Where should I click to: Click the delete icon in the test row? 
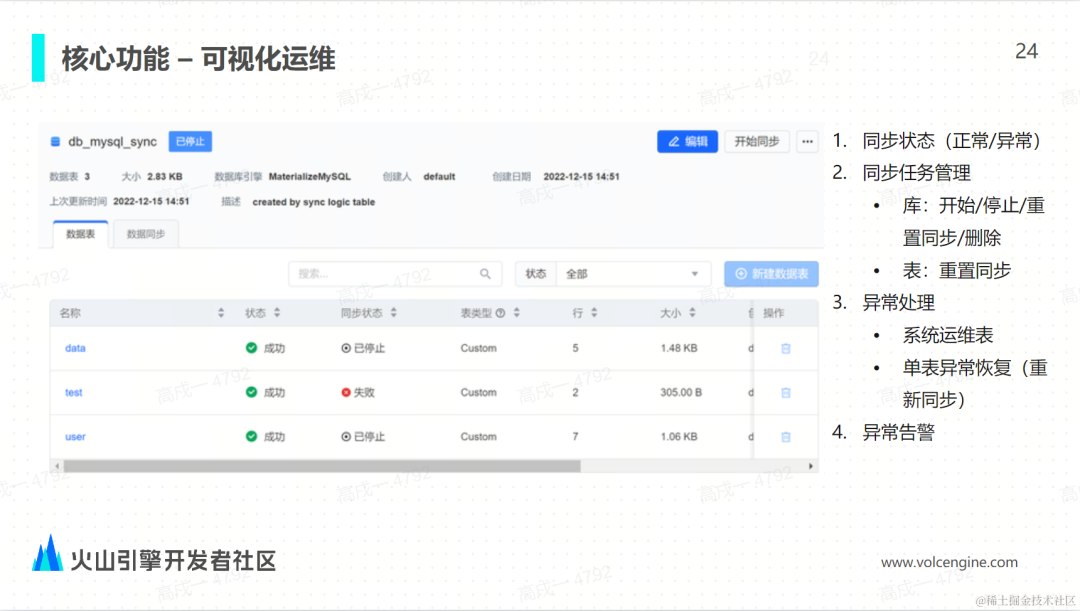(x=786, y=393)
